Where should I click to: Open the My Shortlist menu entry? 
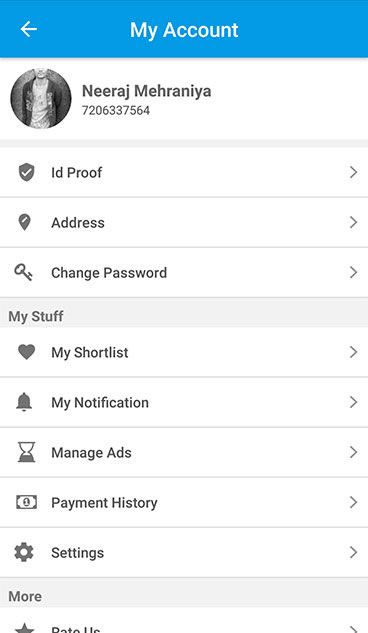[184, 352]
